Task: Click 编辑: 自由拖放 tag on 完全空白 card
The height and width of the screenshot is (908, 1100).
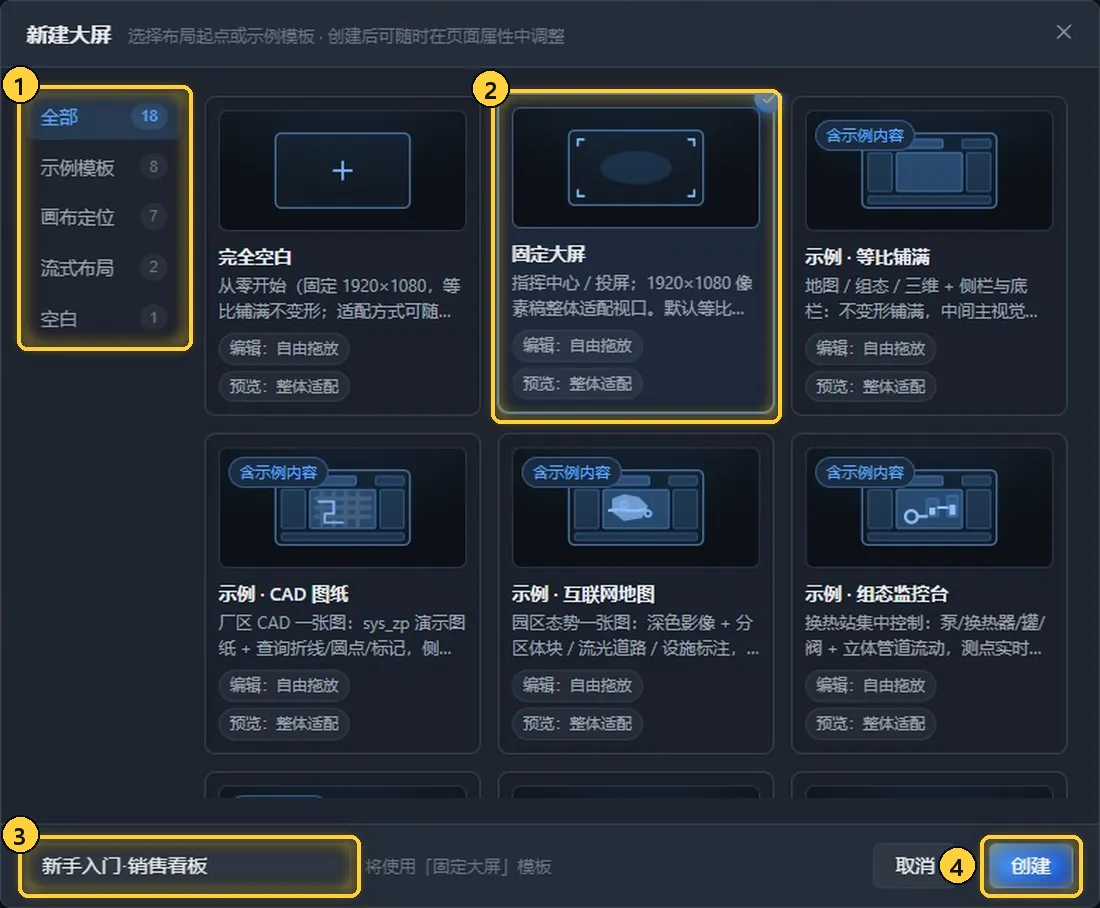Action: click(x=284, y=348)
